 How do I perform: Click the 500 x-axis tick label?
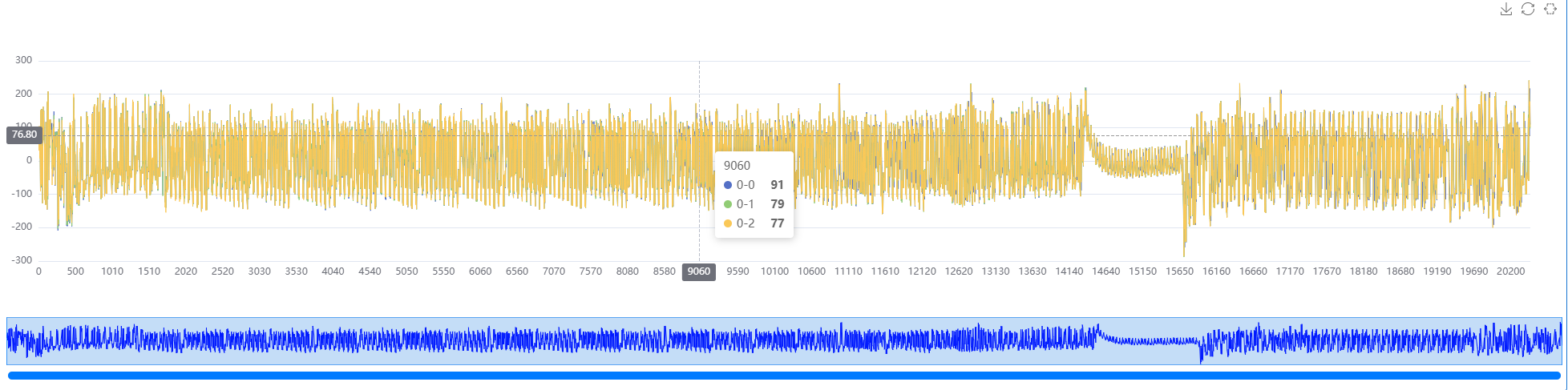tap(75, 271)
